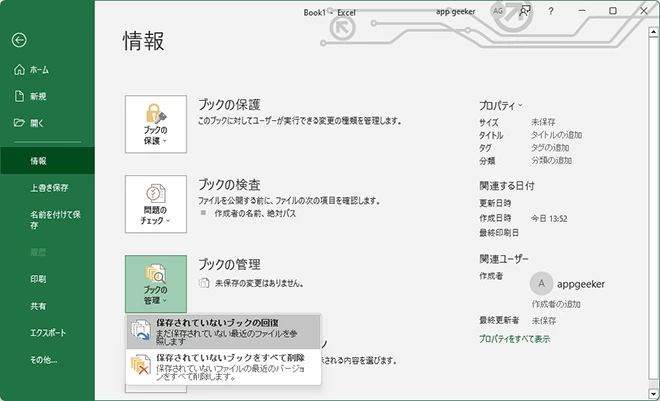This screenshot has width=660, height=401.
Task: Expand the プロパティ dropdown header
Action: pos(501,104)
